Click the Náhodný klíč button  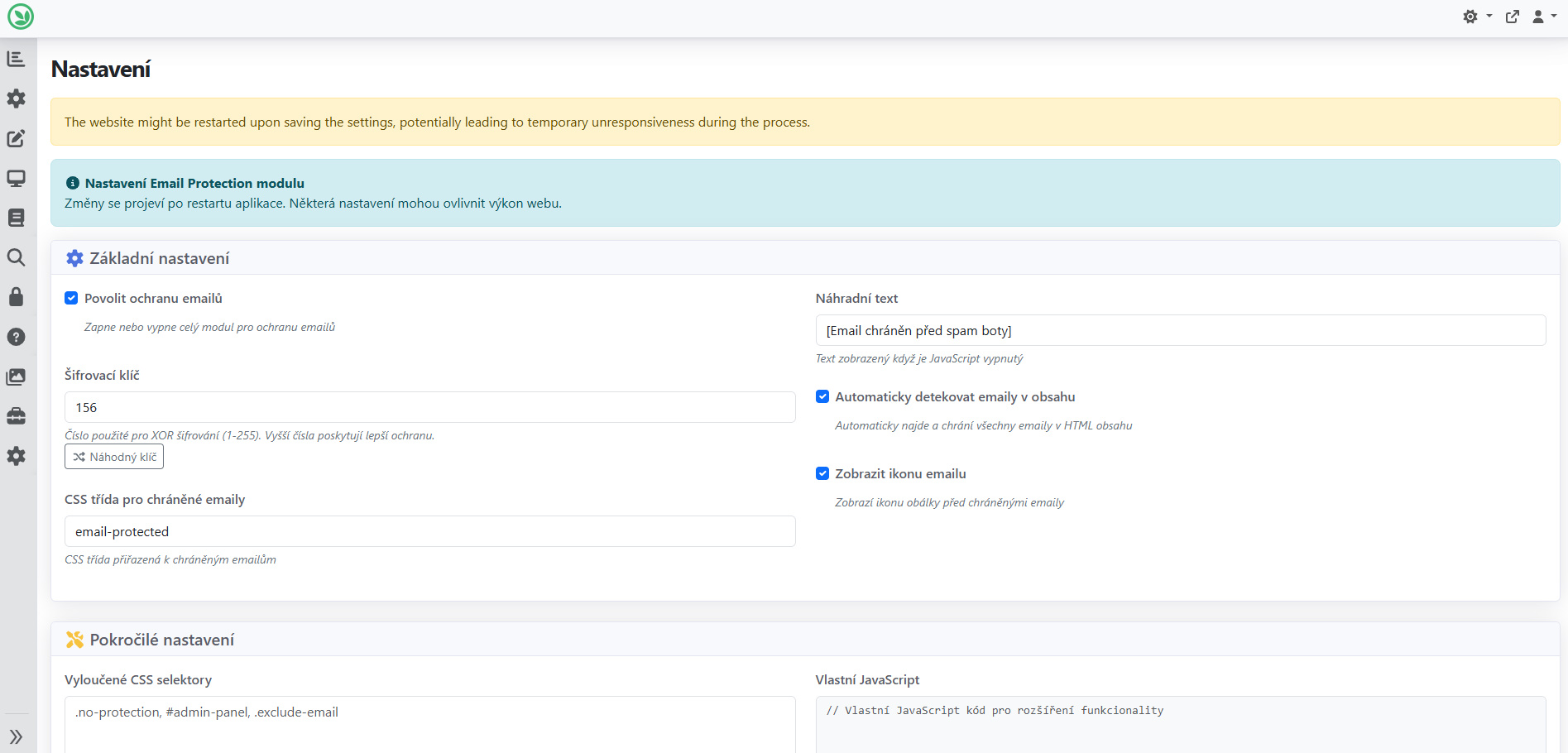(114, 457)
